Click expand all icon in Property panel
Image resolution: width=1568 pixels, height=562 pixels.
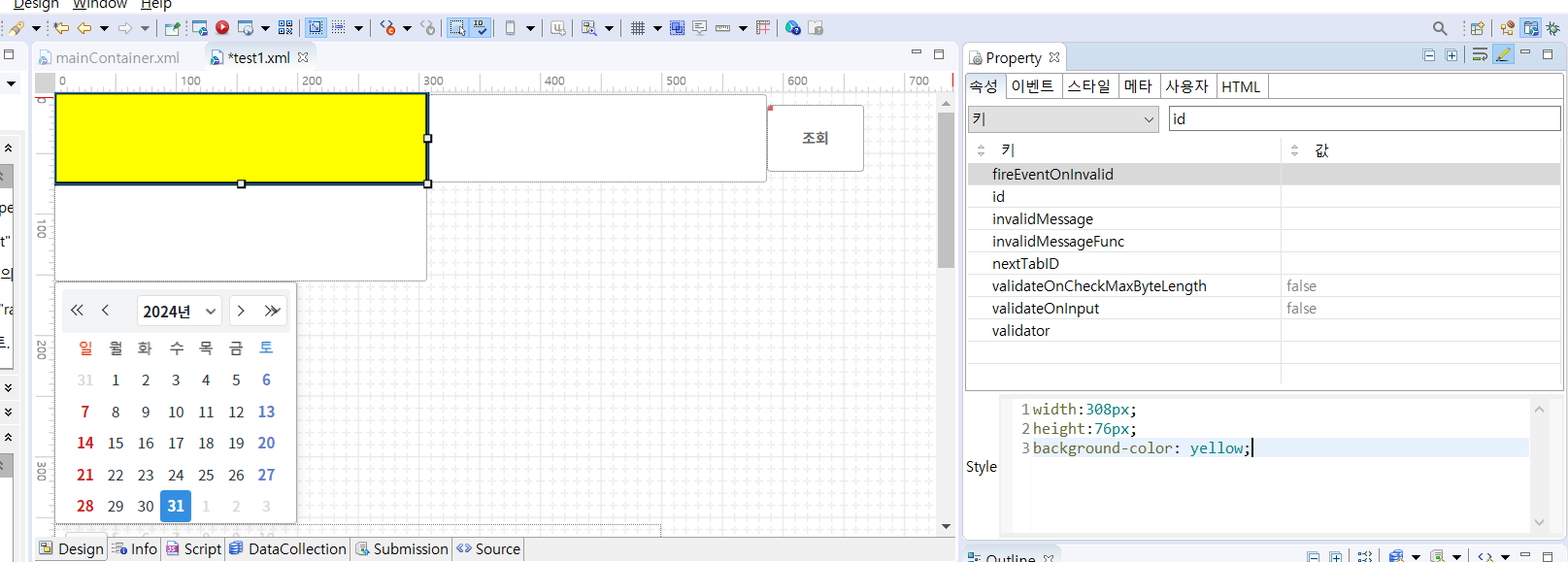pos(1451,55)
